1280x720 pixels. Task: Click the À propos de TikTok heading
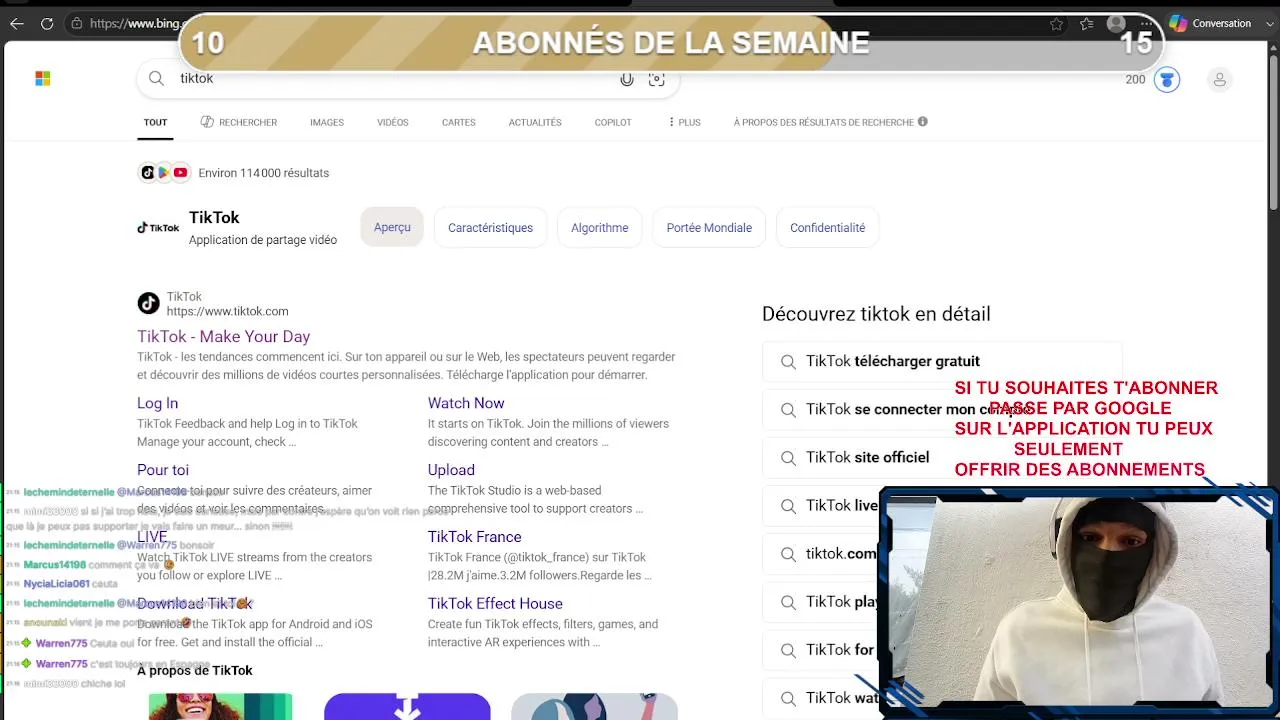(x=195, y=670)
